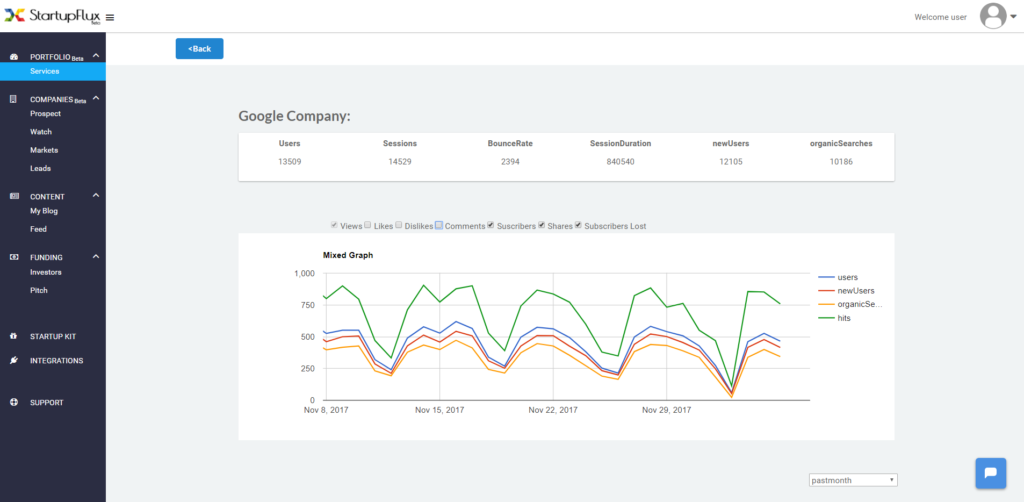1024x502 pixels.
Task: Open the pastmonth period dropdown
Action: pos(853,480)
